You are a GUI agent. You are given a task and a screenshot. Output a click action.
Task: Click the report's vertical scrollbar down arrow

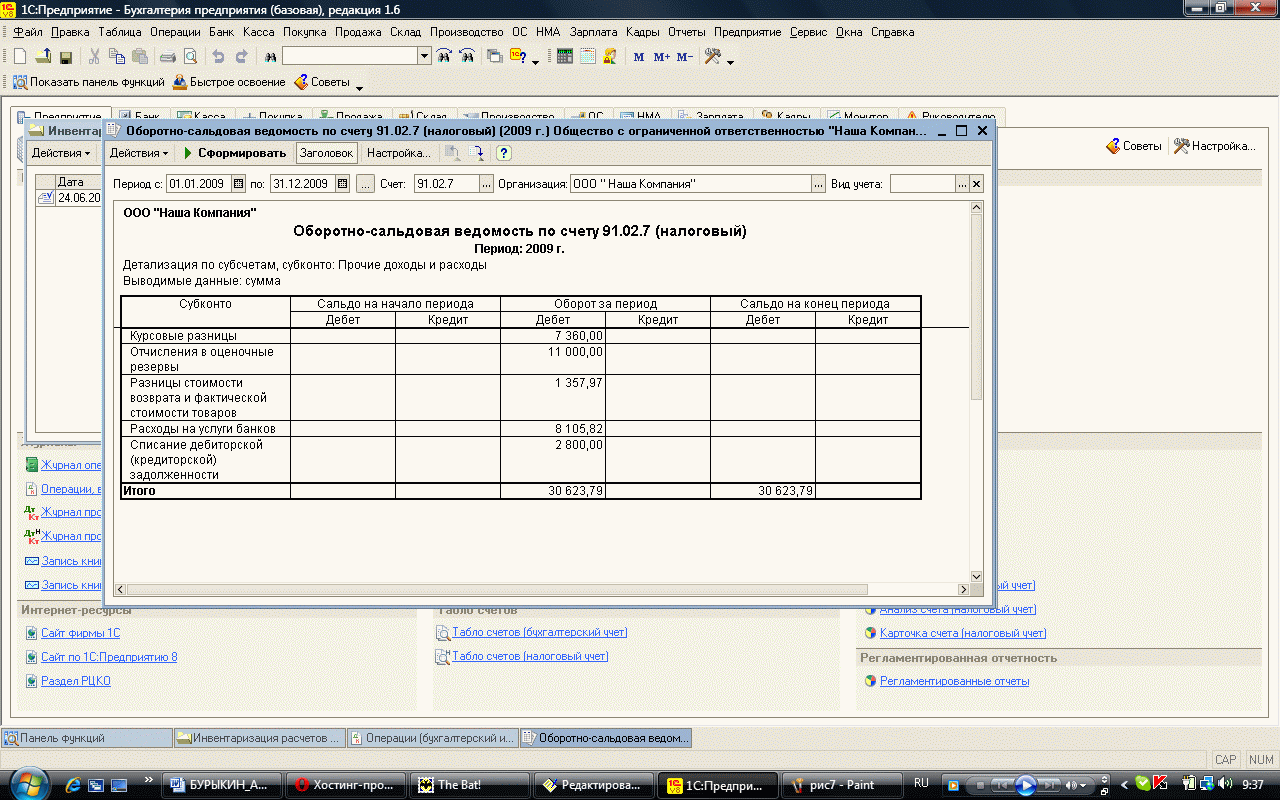[x=977, y=577]
